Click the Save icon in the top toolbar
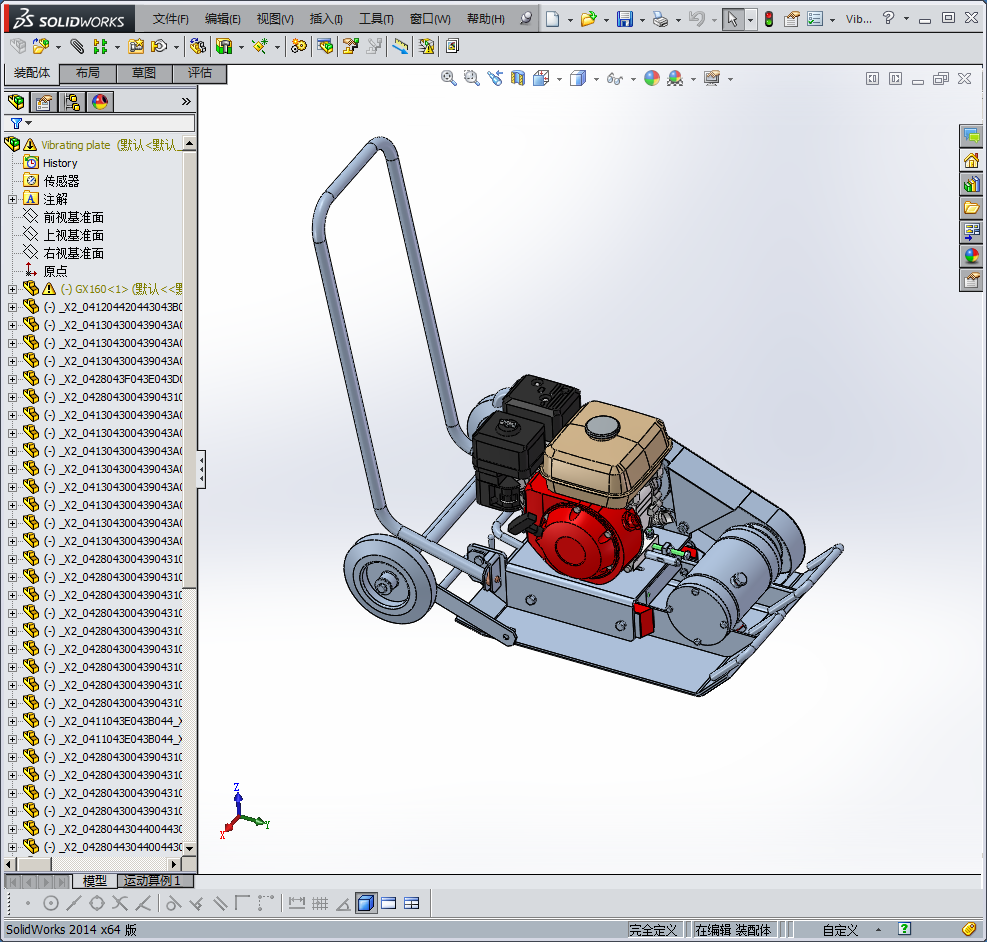This screenshot has width=987, height=942. [x=624, y=19]
